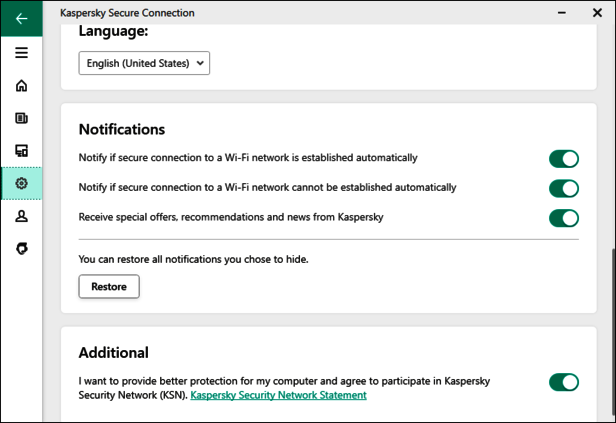Viewport: 616px width, 423px height.
Task: Click the green back arrow button
Action: (x=21, y=18)
